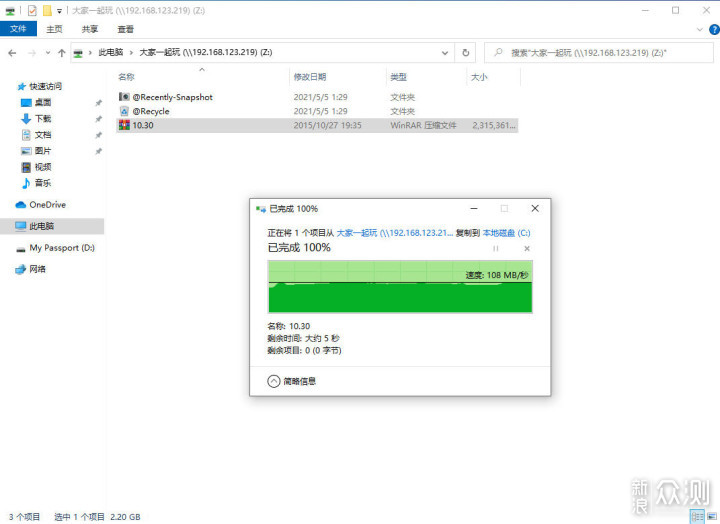Viewport: 720px width, 524px height.
Task: Click 此电脑 in the address breadcrumb
Action: click(111, 52)
